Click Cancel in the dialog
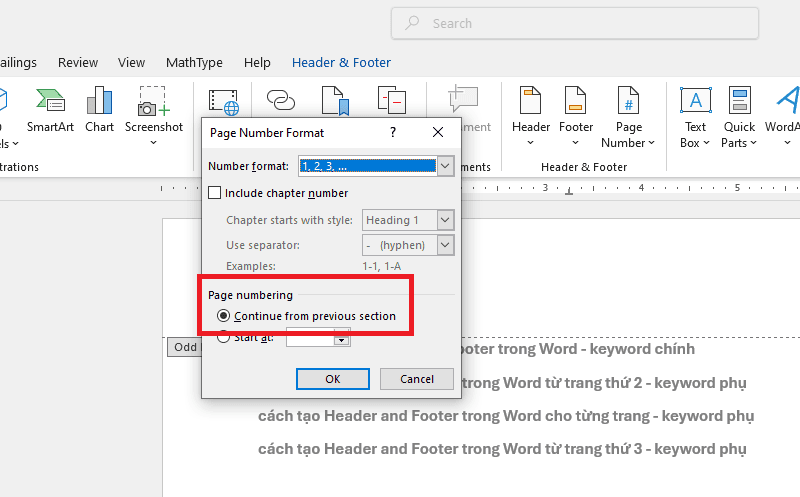 tap(417, 379)
